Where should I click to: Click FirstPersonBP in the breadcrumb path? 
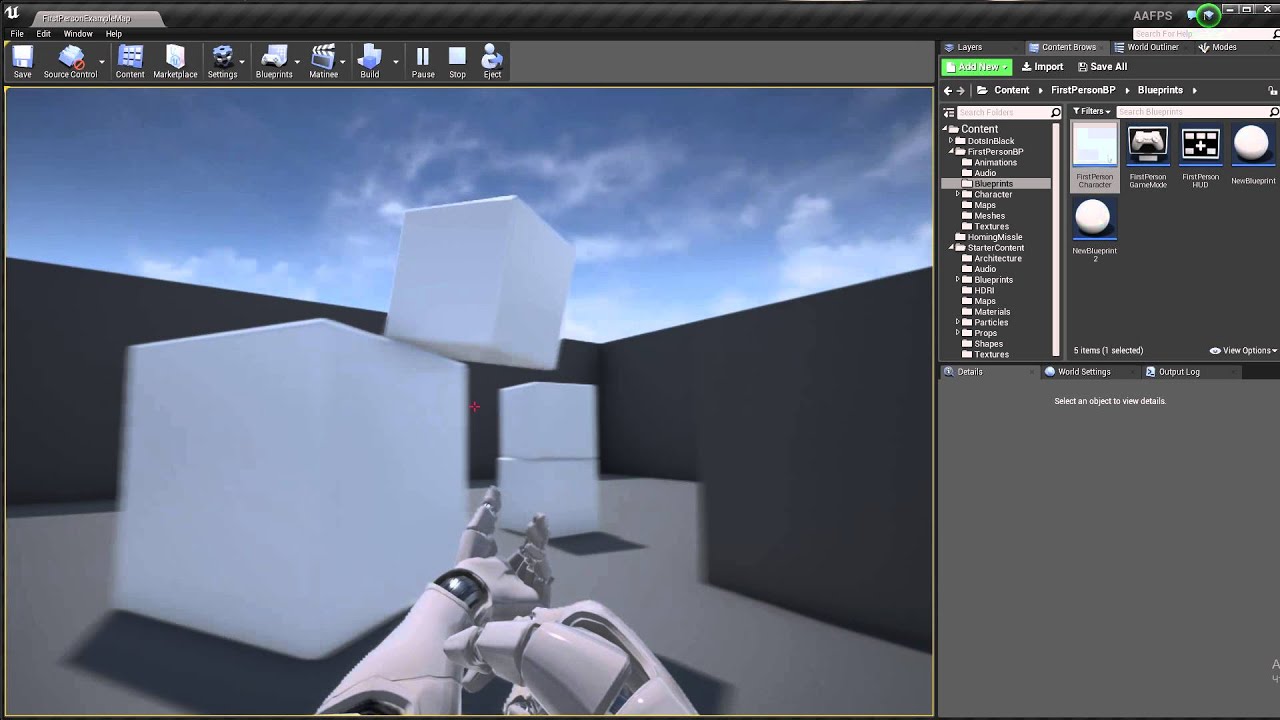click(x=1083, y=90)
